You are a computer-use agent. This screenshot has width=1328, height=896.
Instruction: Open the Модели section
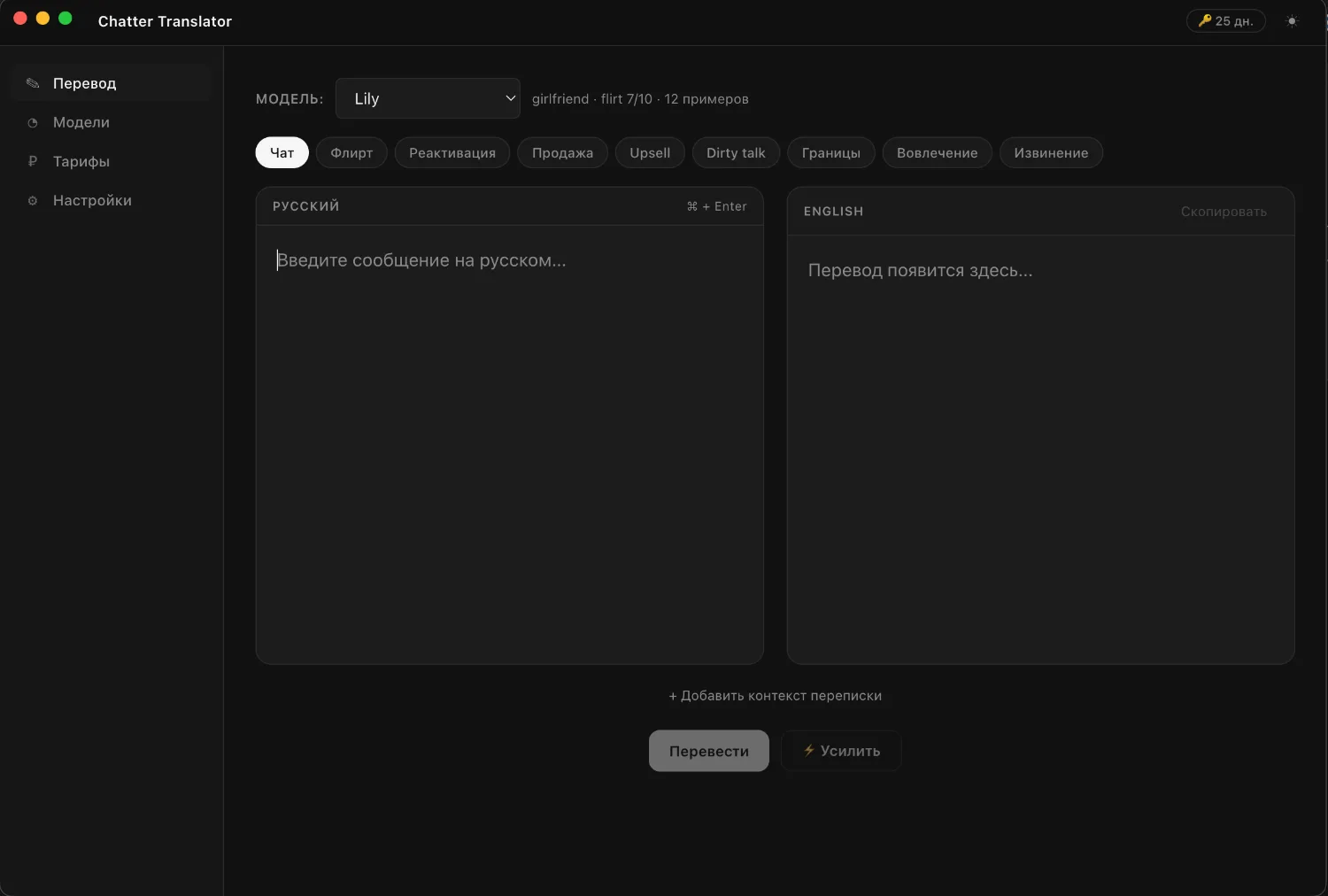pyautogui.click(x=112, y=122)
